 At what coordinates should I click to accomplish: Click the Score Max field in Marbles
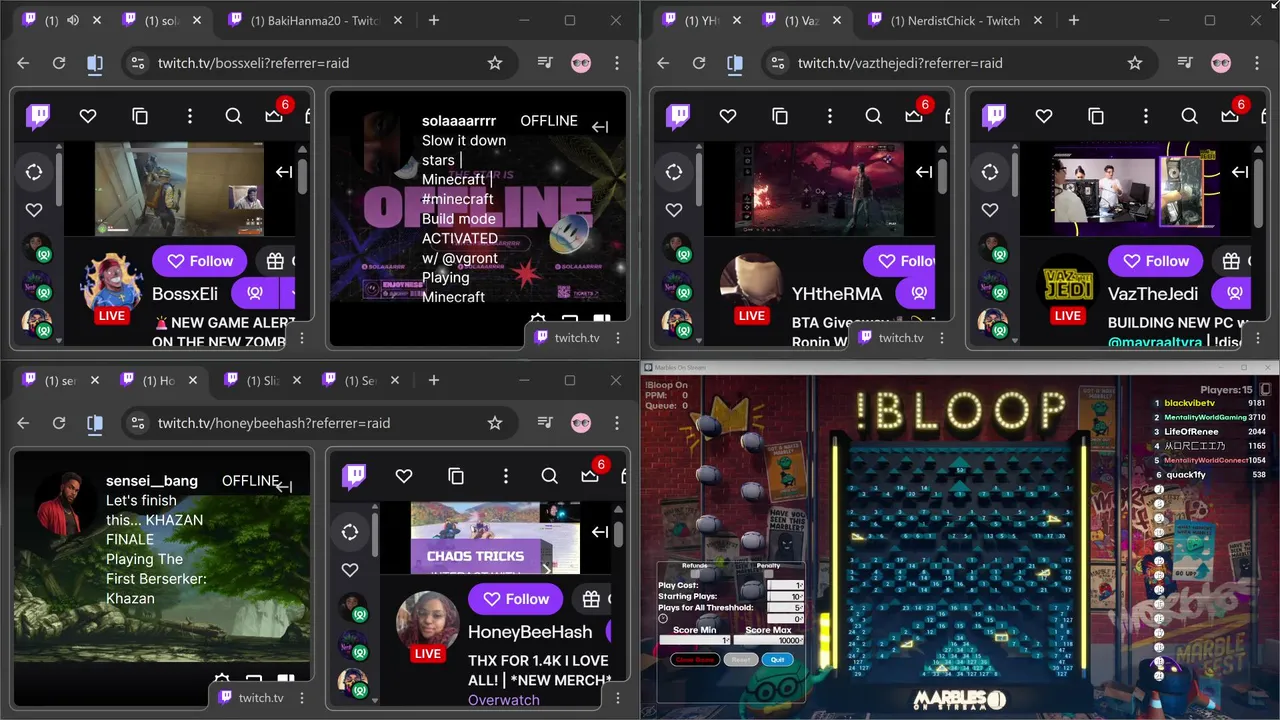tap(769, 640)
